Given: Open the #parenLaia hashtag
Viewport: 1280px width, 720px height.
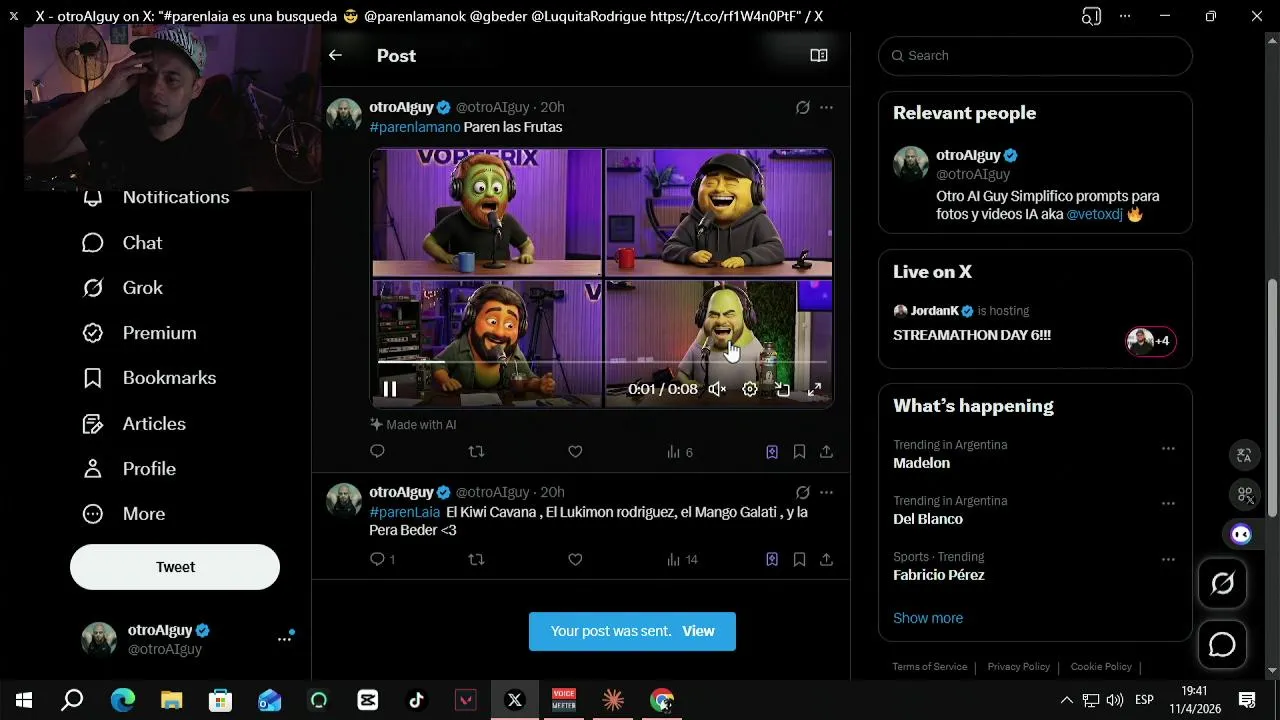Looking at the screenshot, I should pos(404,512).
